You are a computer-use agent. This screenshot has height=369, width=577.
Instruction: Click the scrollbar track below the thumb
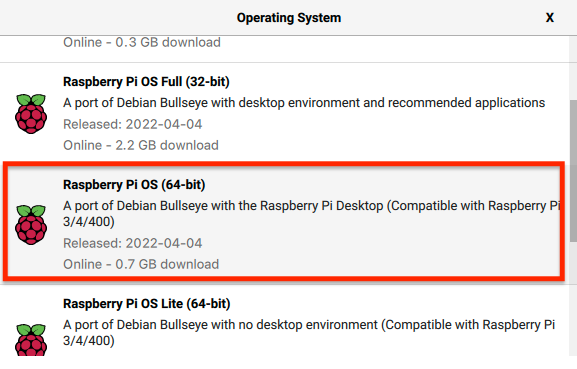point(573,299)
